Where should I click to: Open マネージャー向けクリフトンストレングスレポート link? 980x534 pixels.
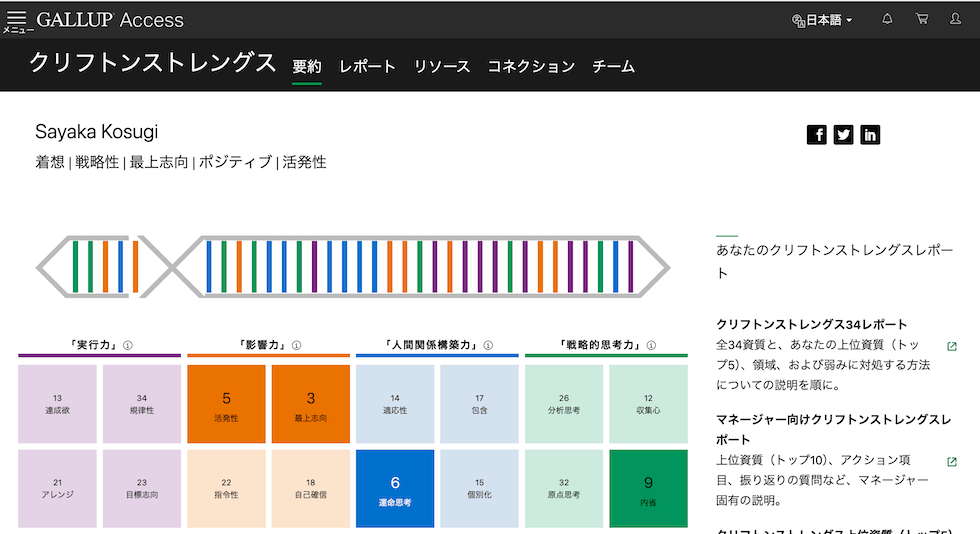coord(834,429)
